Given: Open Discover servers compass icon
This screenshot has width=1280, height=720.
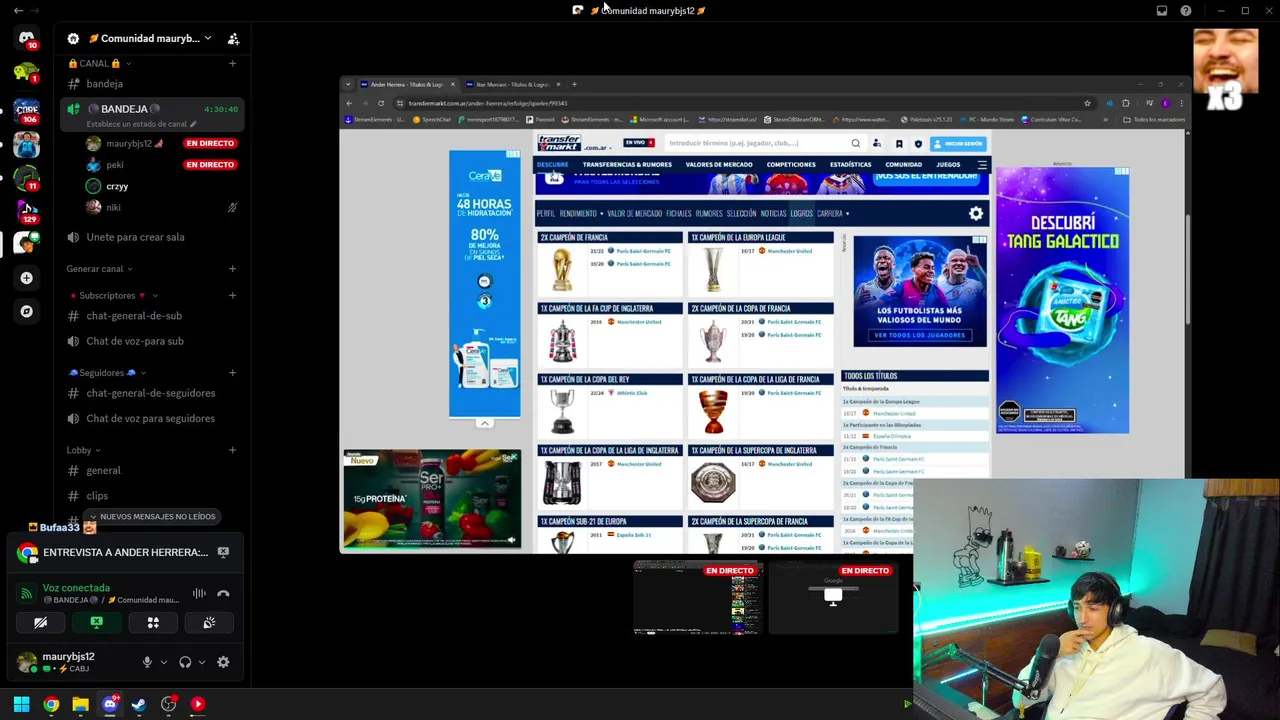Looking at the screenshot, I should click(26, 311).
